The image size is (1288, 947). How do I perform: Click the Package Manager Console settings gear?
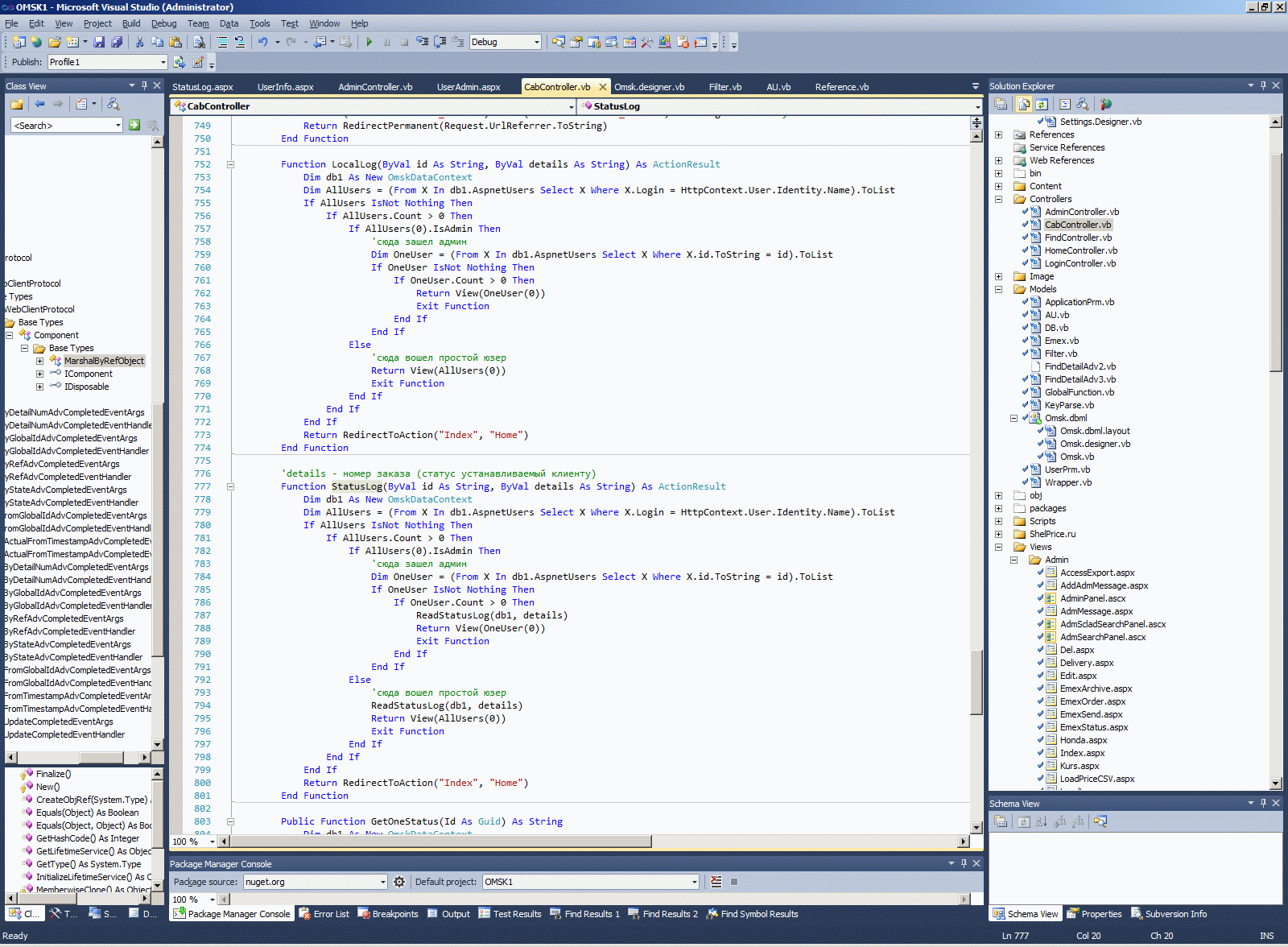click(x=399, y=882)
